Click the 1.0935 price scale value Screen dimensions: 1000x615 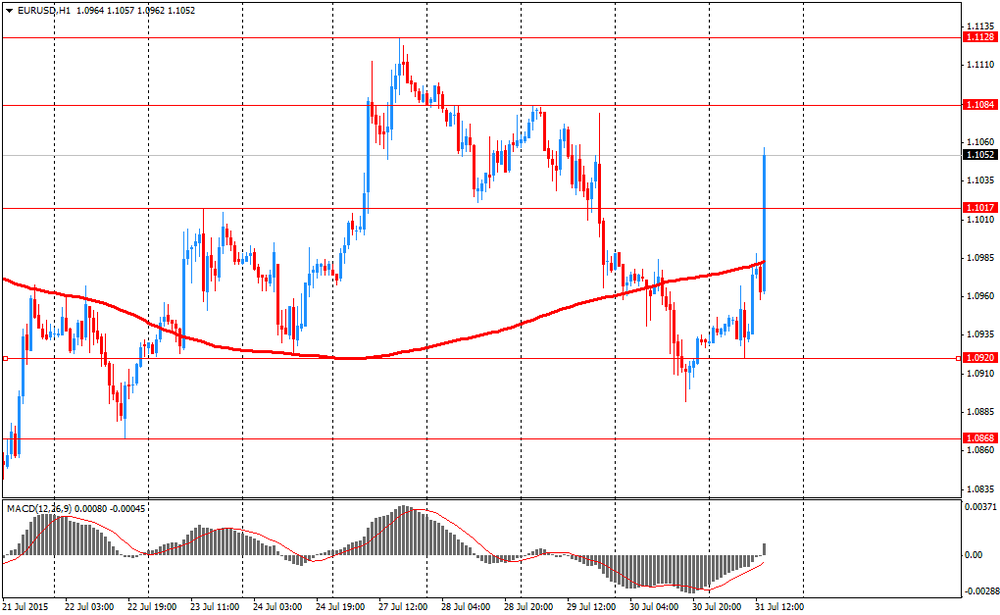[x=980, y=334]
